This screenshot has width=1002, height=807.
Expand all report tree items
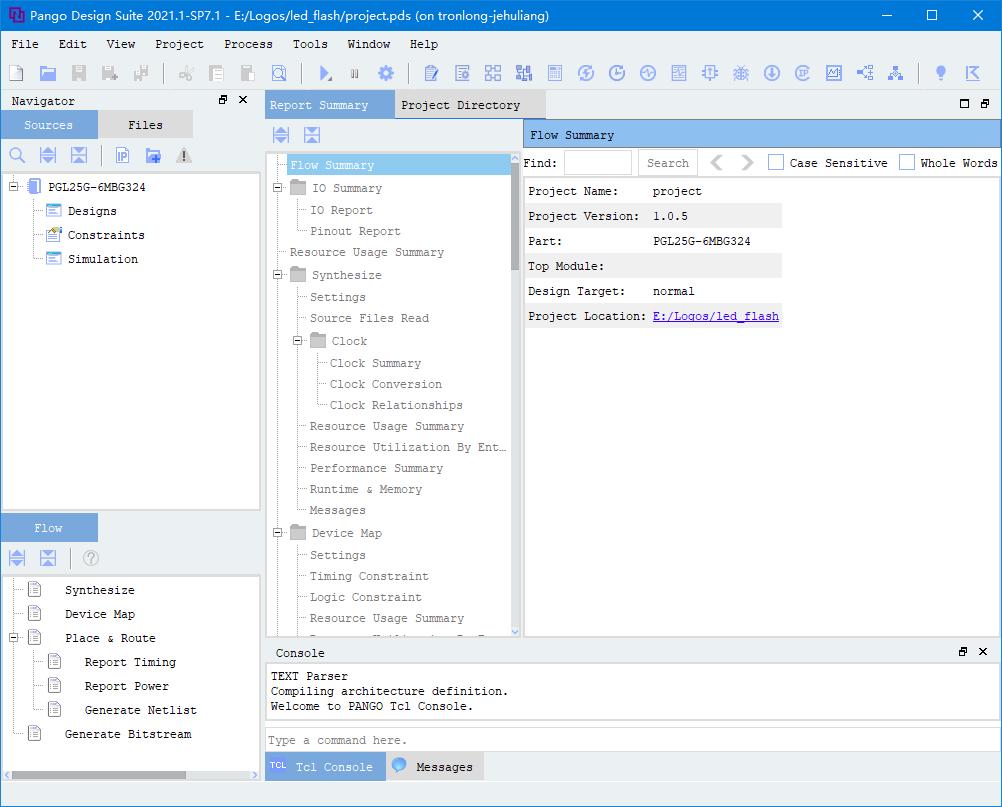281,135
